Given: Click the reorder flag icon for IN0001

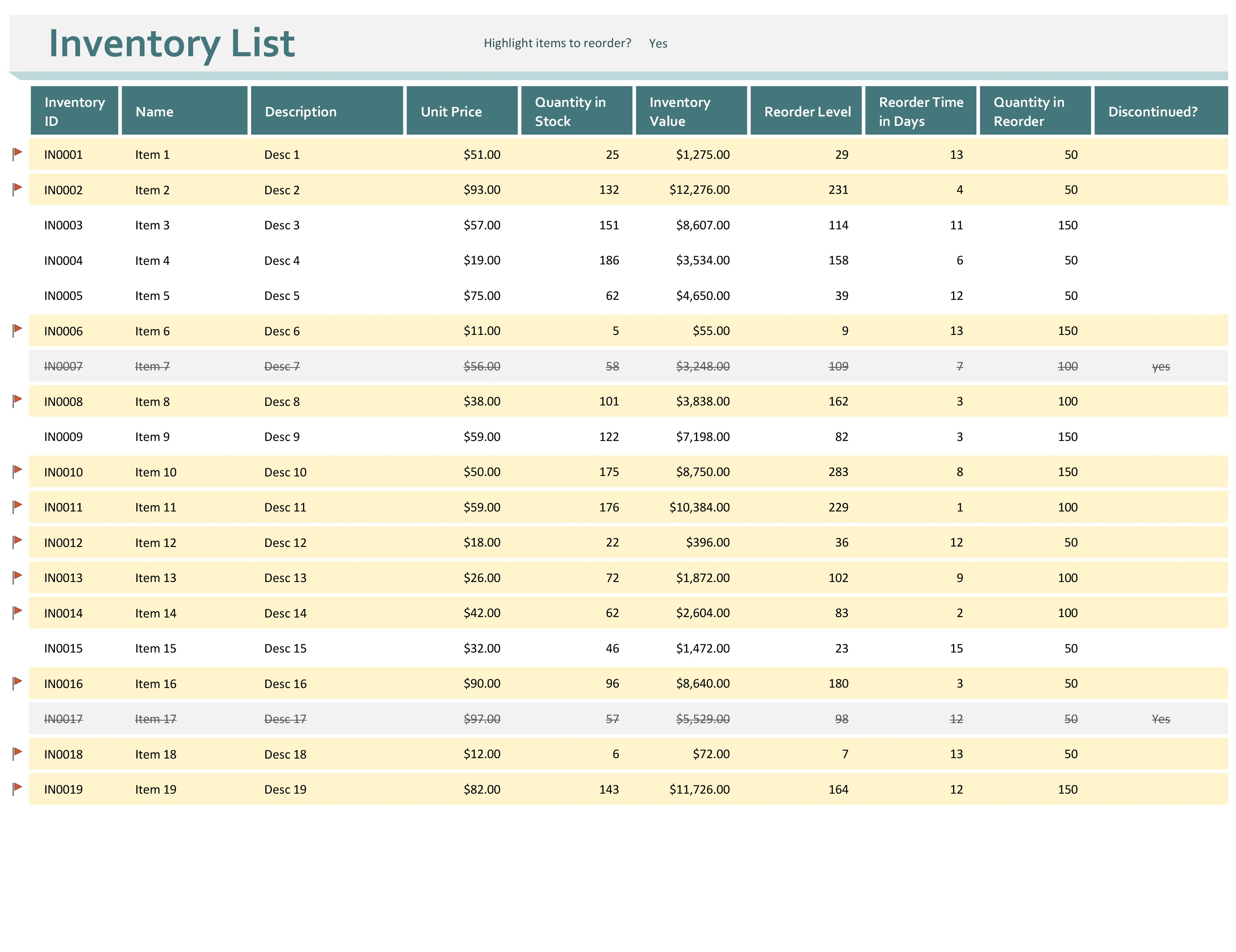Looking at the screenshot, I should (x=18, y=153).
